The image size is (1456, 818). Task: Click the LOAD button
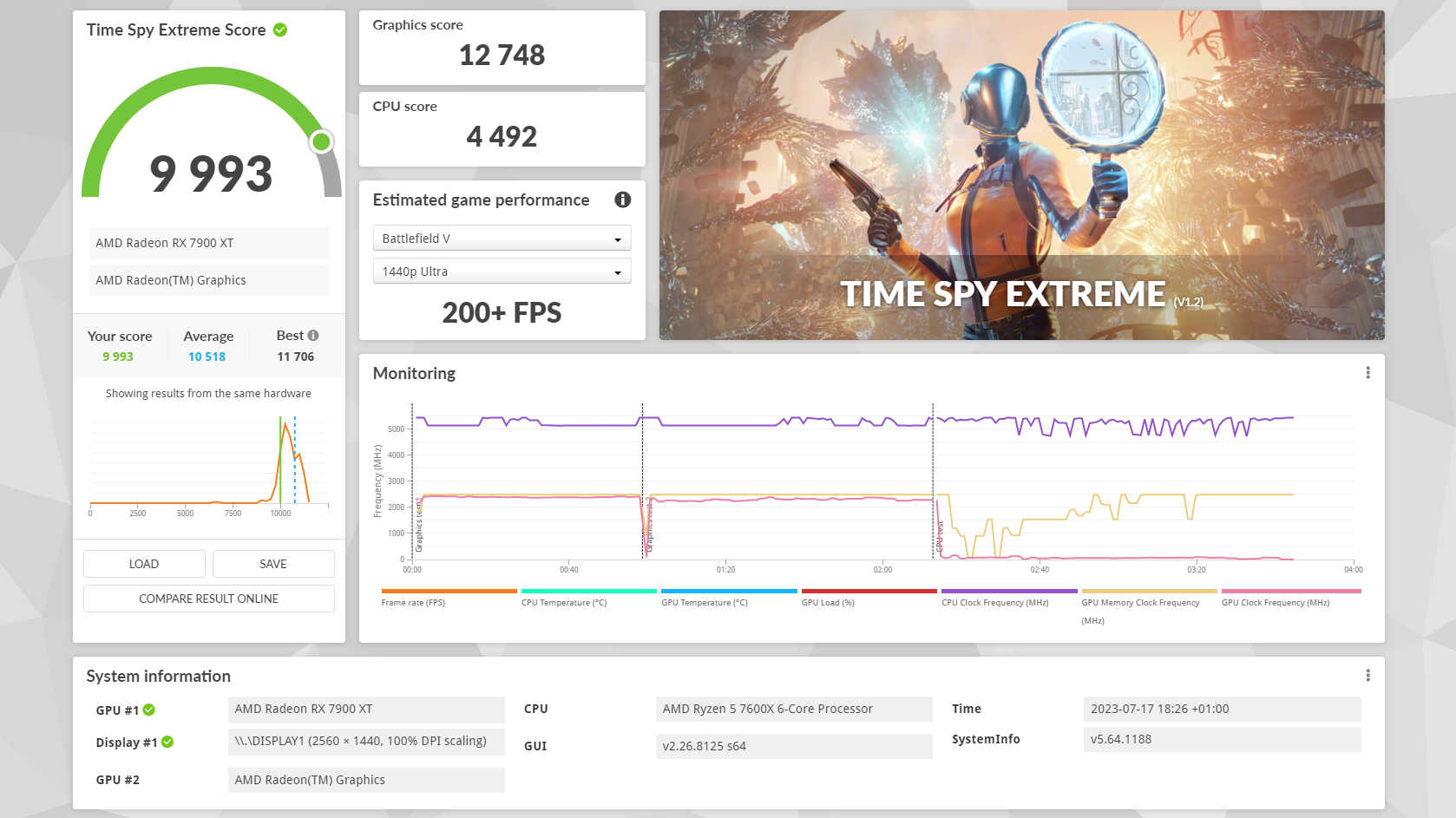click(144, 563)
